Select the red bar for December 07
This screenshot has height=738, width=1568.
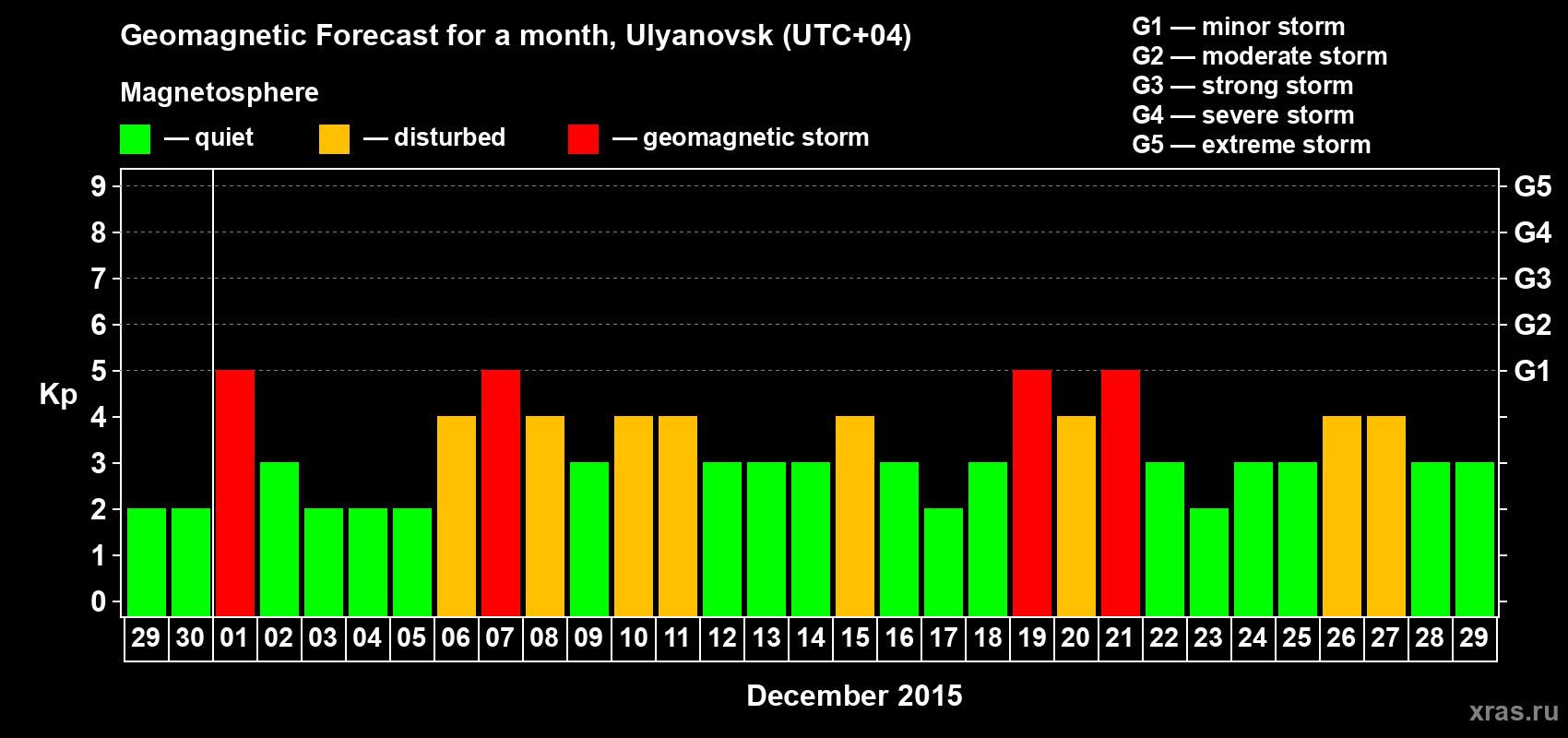(501, 494)
